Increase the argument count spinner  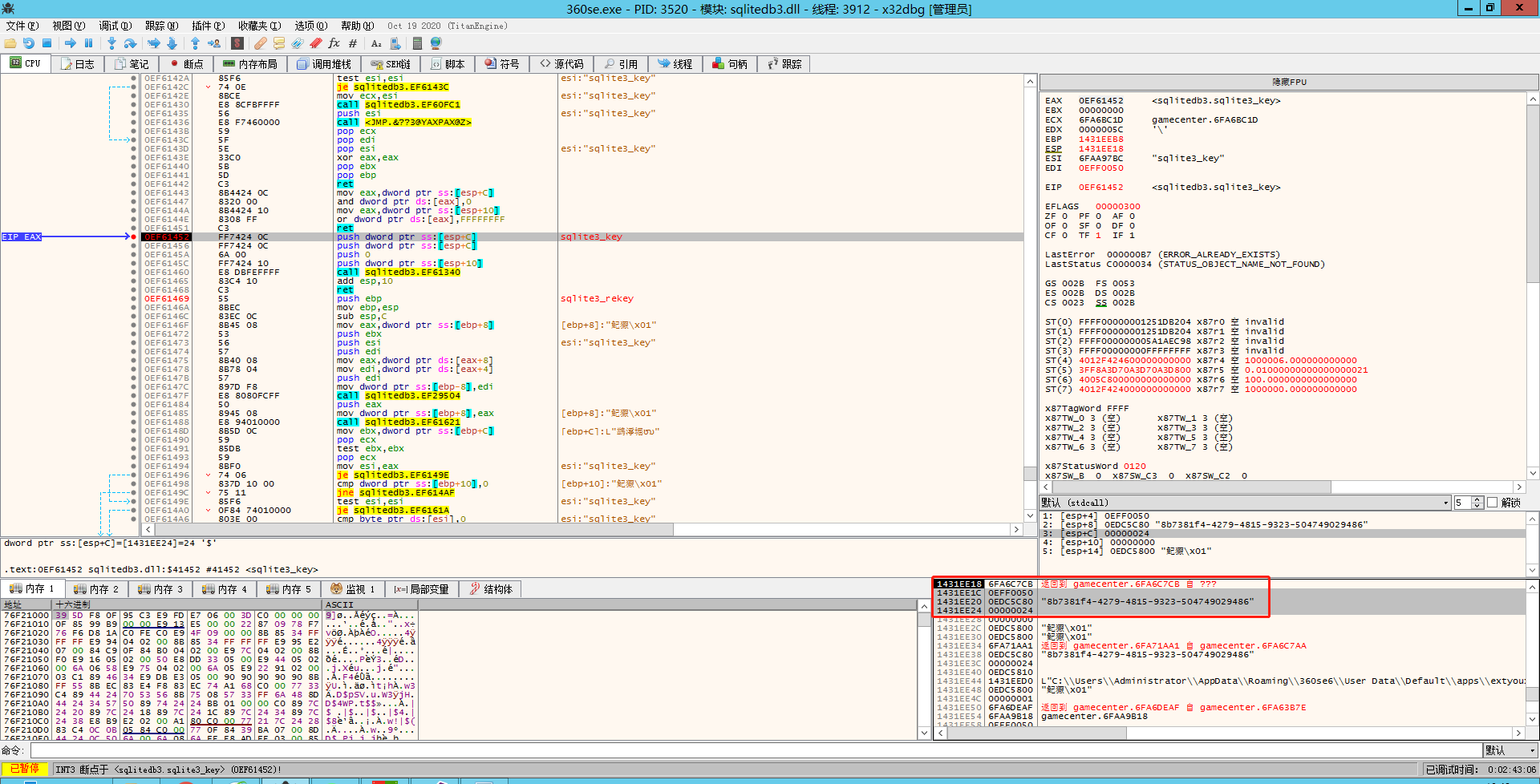[x=1477, y=499]
